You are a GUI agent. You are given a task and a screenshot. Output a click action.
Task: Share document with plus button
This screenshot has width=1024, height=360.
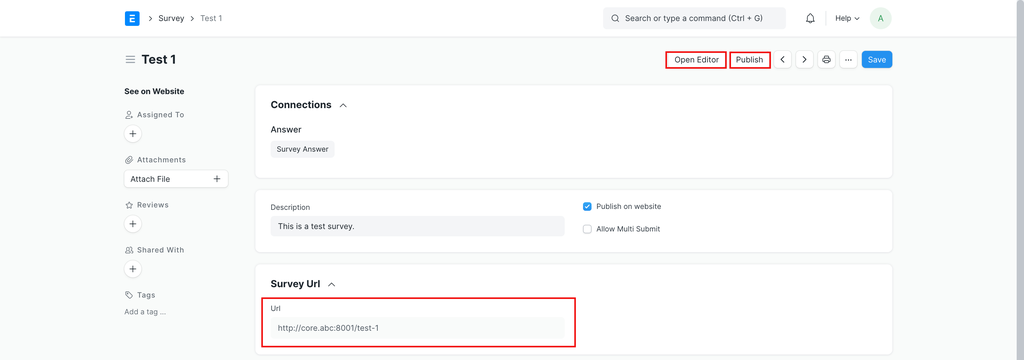(x=133, y=269)
